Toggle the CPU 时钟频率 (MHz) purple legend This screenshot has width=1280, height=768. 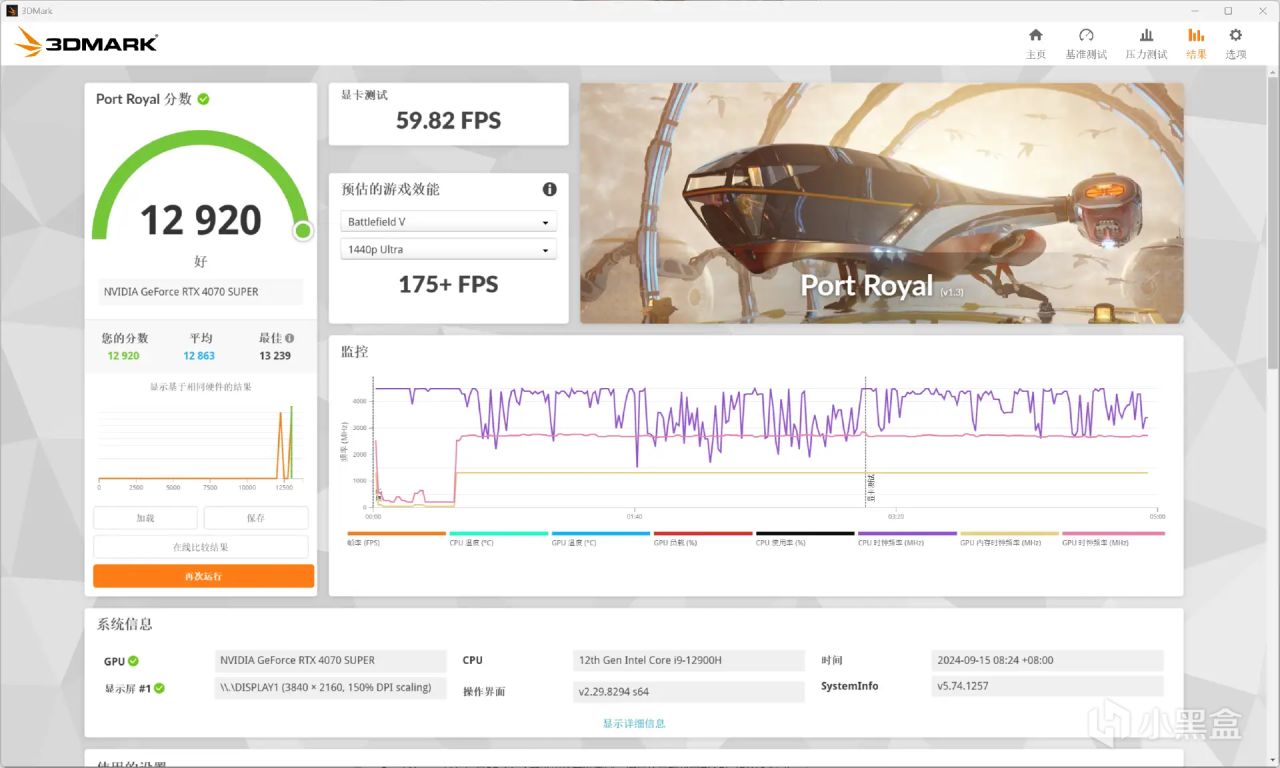click(907, 538)
